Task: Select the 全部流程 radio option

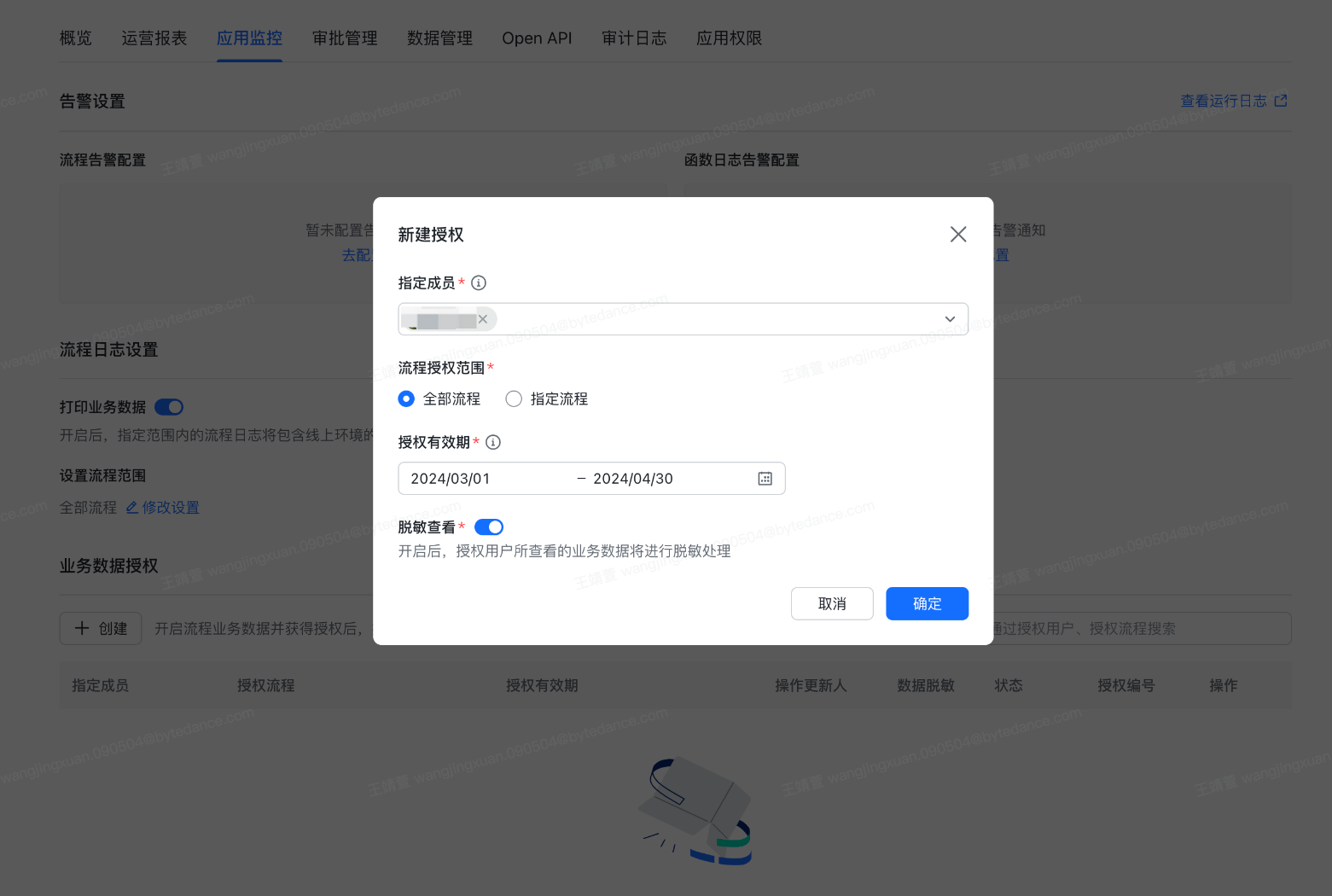Action: [x=406, y=399]
